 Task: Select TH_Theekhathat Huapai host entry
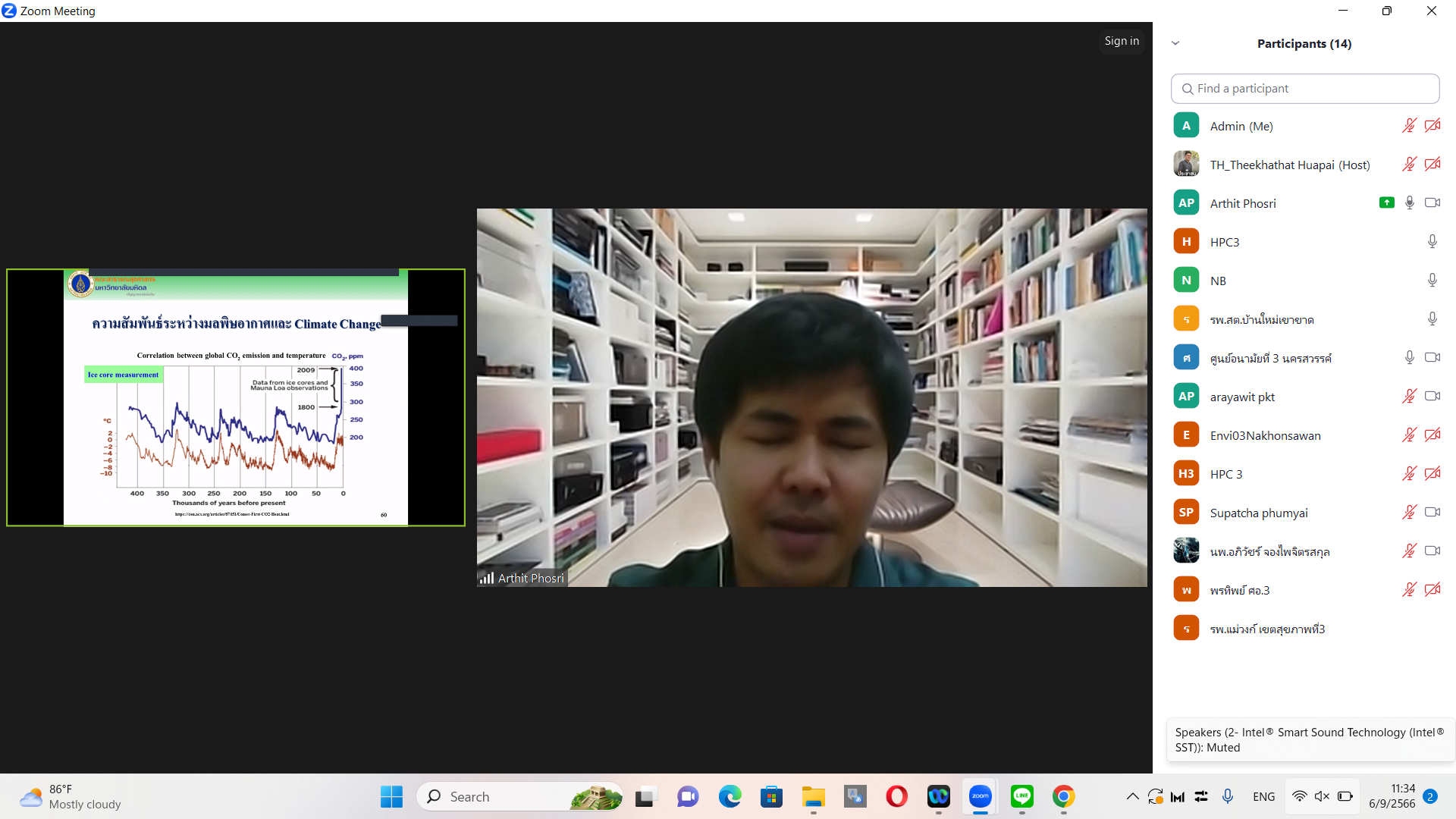coord(1289,165)
